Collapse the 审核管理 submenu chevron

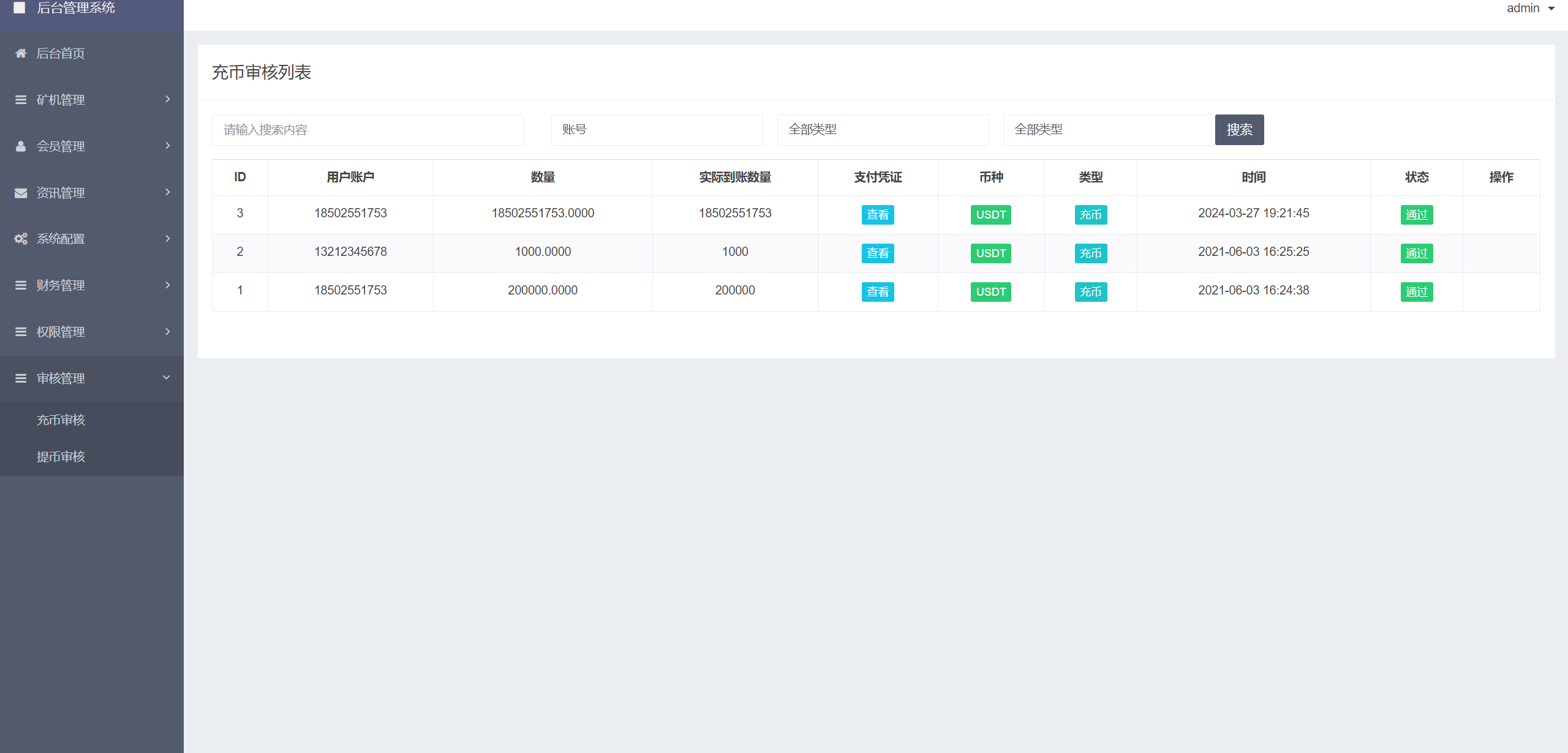point(166,378)
